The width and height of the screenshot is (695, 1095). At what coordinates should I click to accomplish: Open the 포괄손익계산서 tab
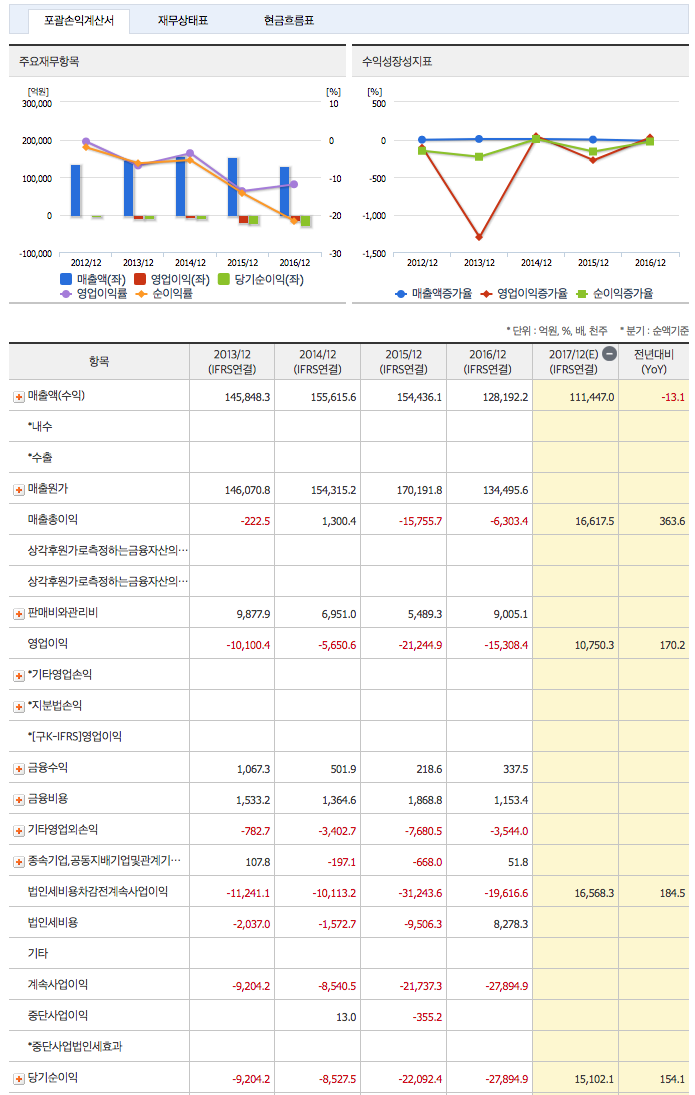click(x=79, y=21)
